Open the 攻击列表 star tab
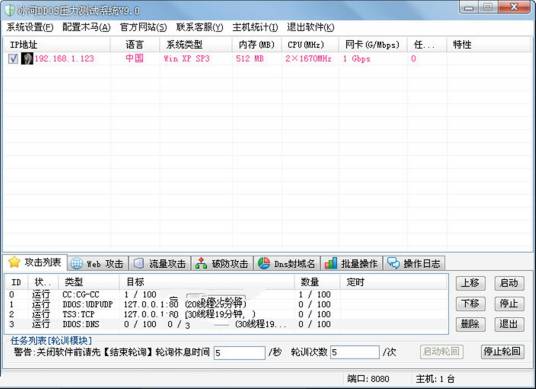 point(35,262)
